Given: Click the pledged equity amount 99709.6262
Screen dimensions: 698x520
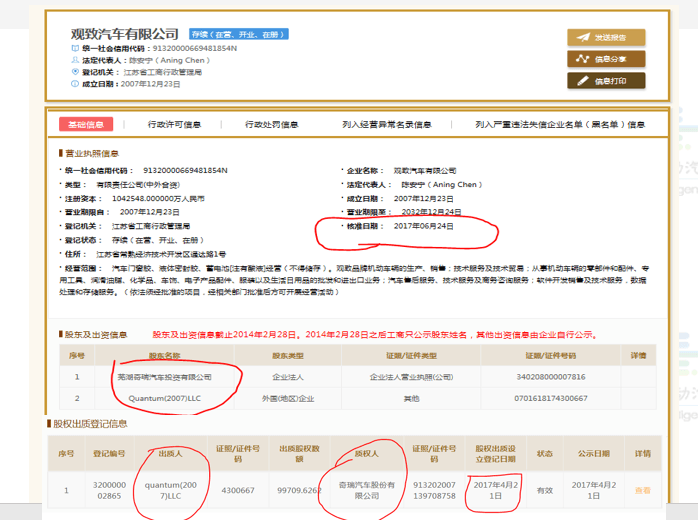Looking at the screenshot, I should 299,490.
